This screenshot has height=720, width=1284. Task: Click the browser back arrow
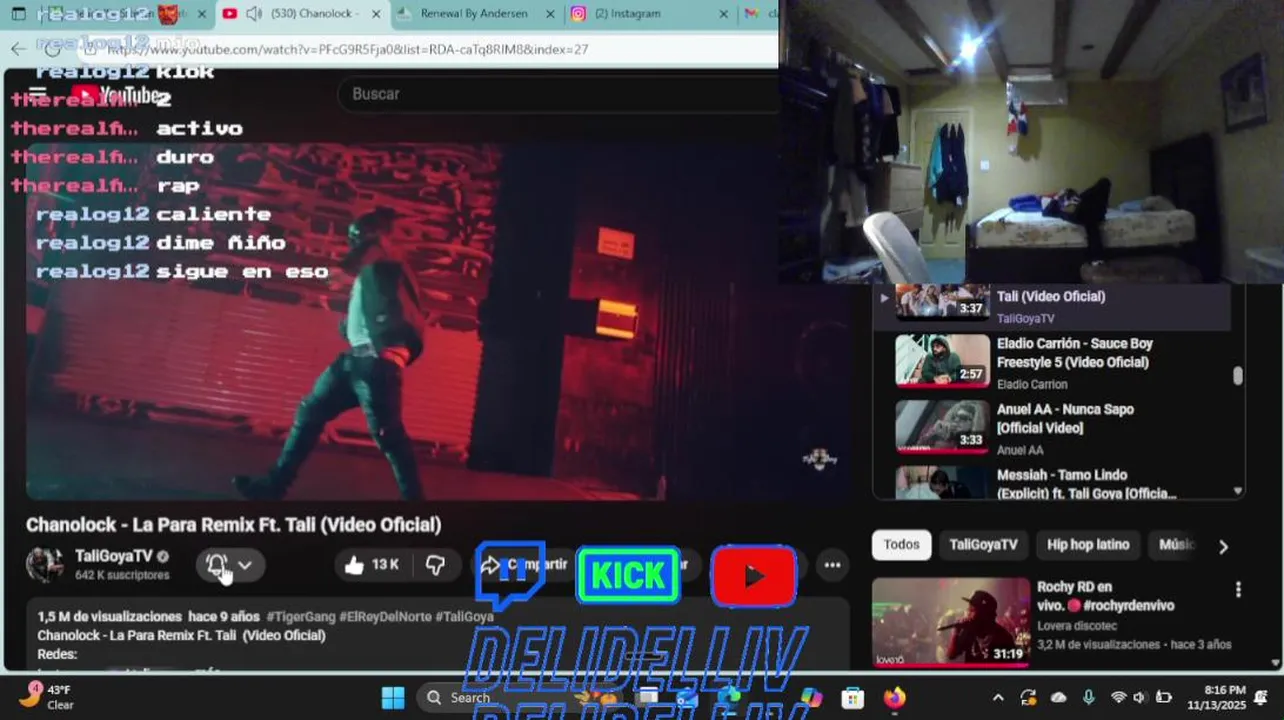[18, 49]
